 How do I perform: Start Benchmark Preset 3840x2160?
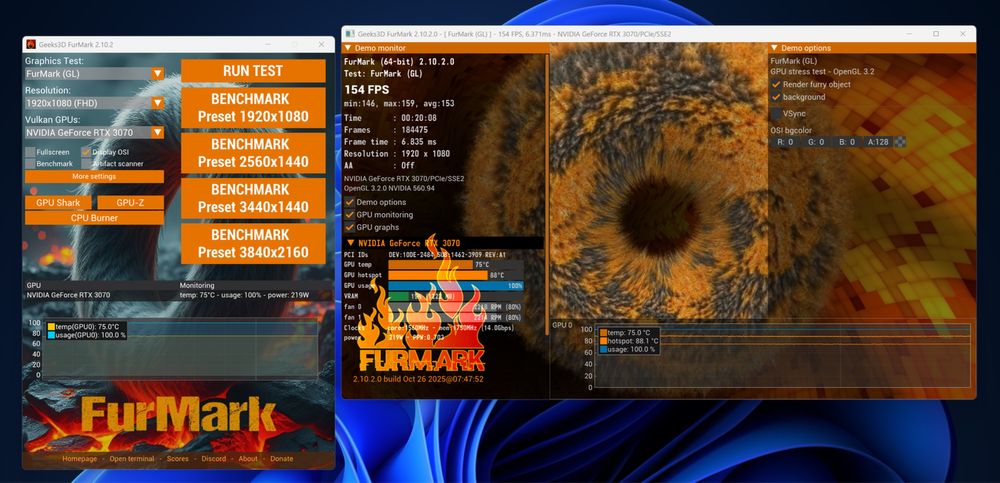coord(253,244)
